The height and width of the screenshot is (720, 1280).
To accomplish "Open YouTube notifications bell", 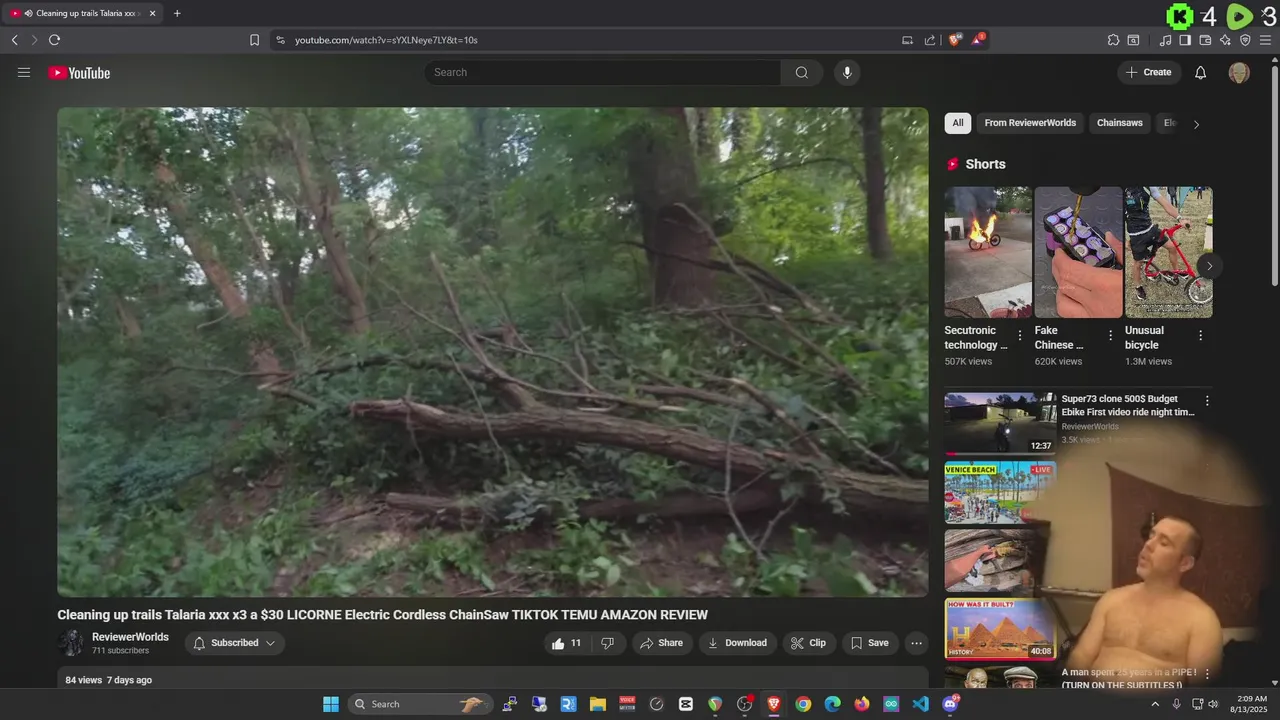I will pyautogui.click(x=1201, y=72).
